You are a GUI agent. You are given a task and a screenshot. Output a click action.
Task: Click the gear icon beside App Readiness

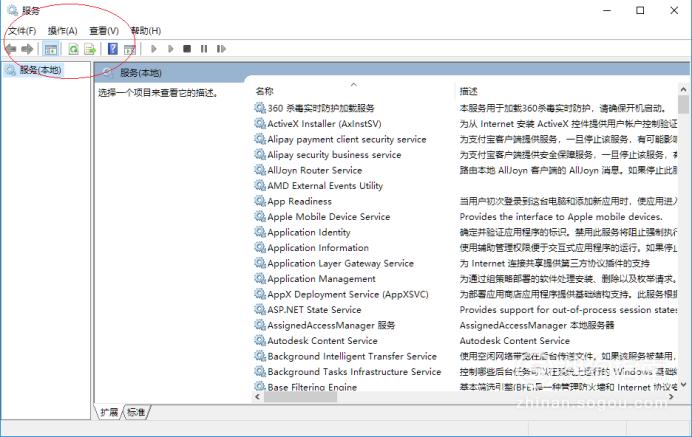pyautogui.click(x=260, y=201)
